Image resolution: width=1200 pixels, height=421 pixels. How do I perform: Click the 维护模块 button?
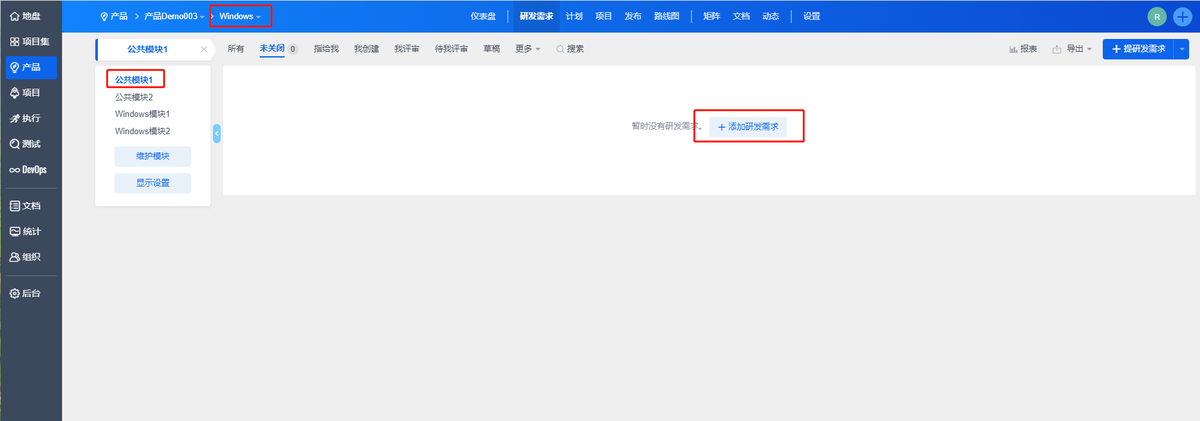(153, 157)
